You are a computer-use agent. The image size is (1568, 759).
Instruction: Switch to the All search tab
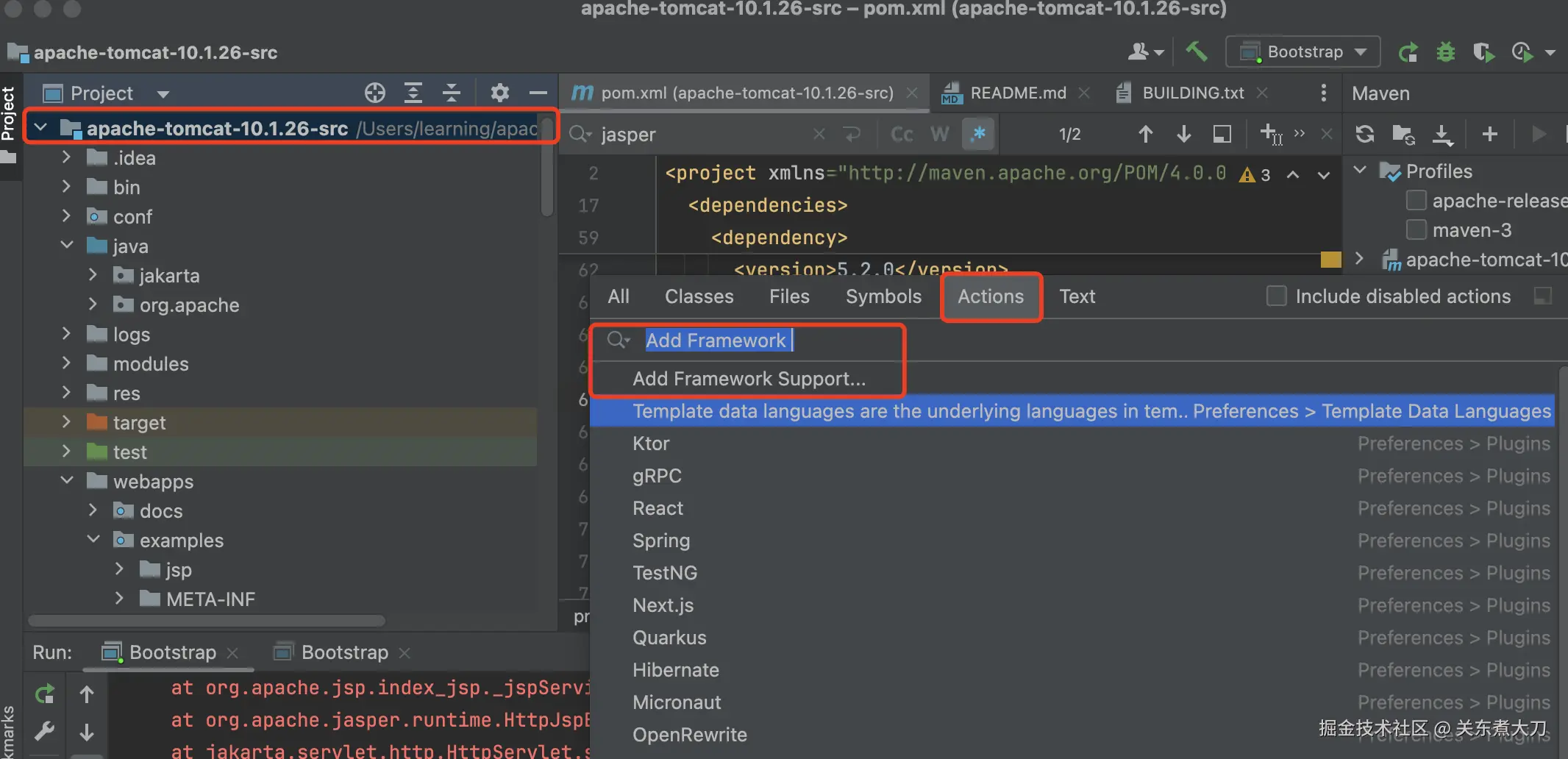coord(619,296)
